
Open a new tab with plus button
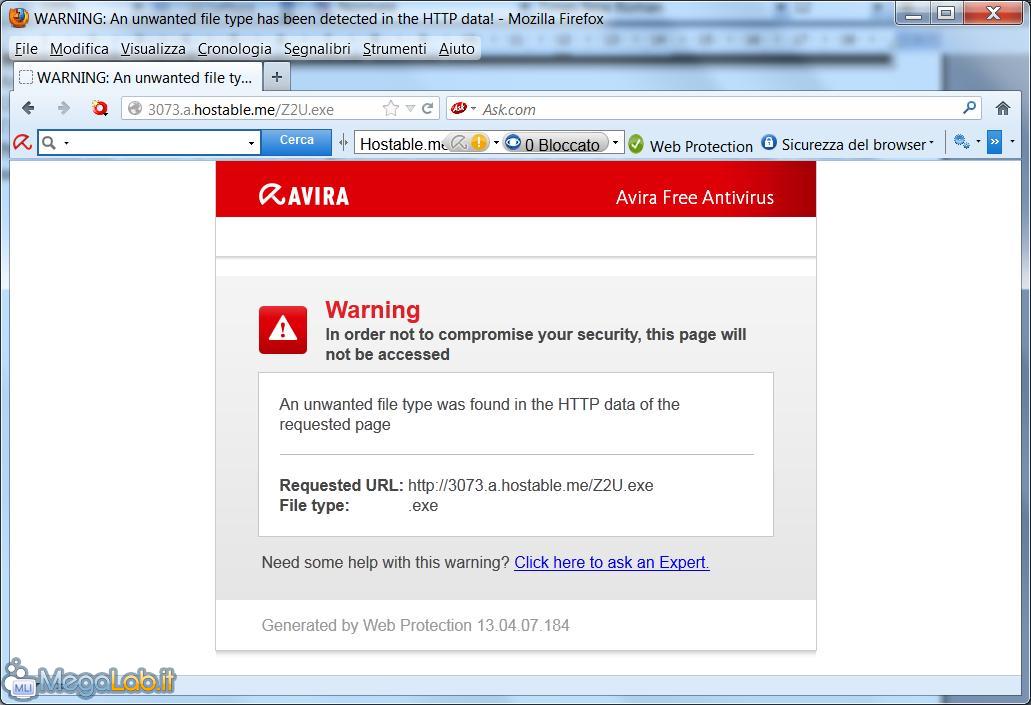(x=277, y=78)
